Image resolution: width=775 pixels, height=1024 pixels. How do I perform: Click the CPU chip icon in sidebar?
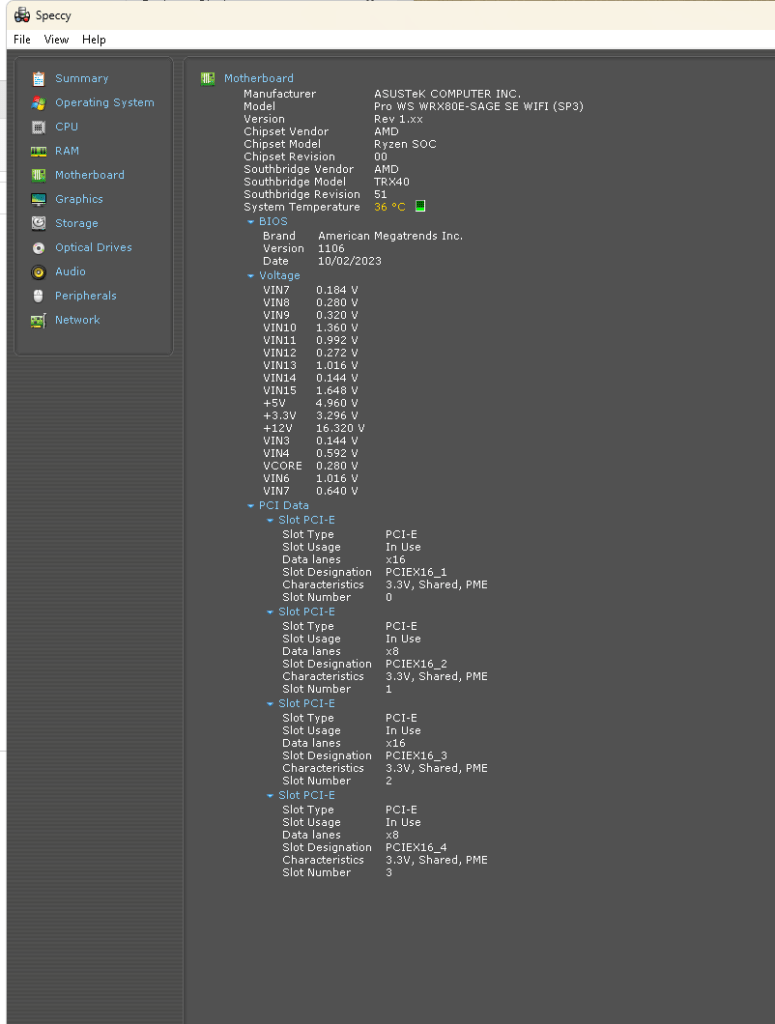(x=39, y=127)
